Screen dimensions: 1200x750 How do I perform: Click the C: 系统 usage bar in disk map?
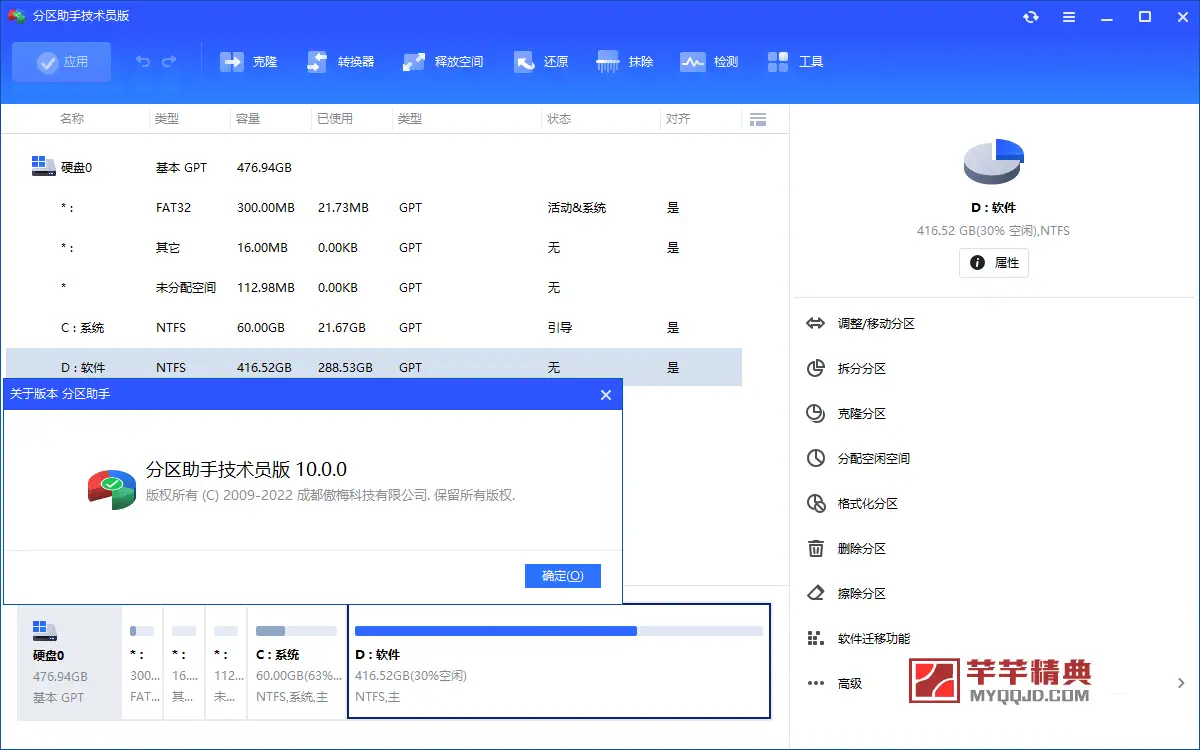(x=296, y=631)
